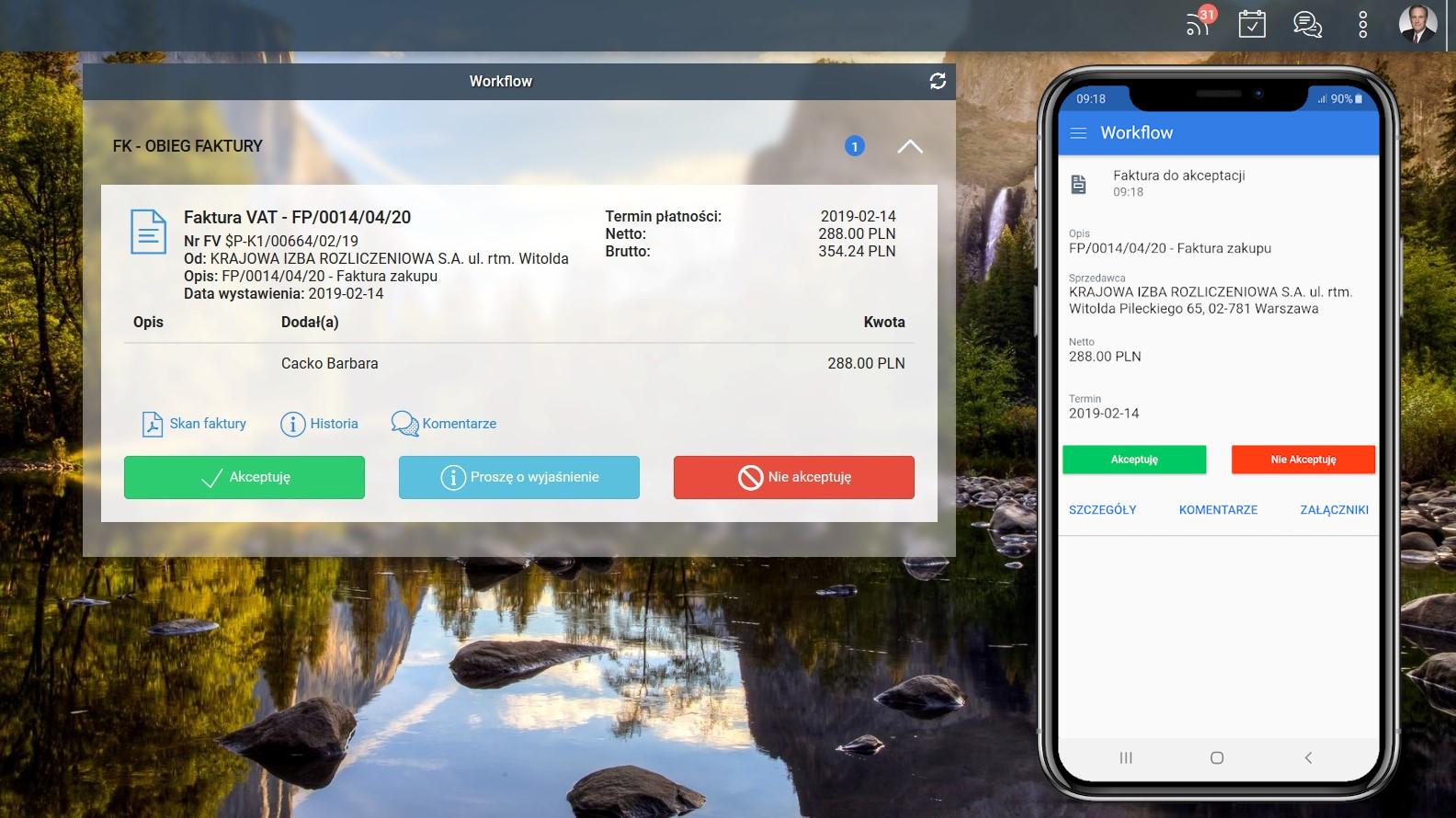Tap the recent apps navigation button on the phone
The image size is (1456, 818).
(1126, 757)
